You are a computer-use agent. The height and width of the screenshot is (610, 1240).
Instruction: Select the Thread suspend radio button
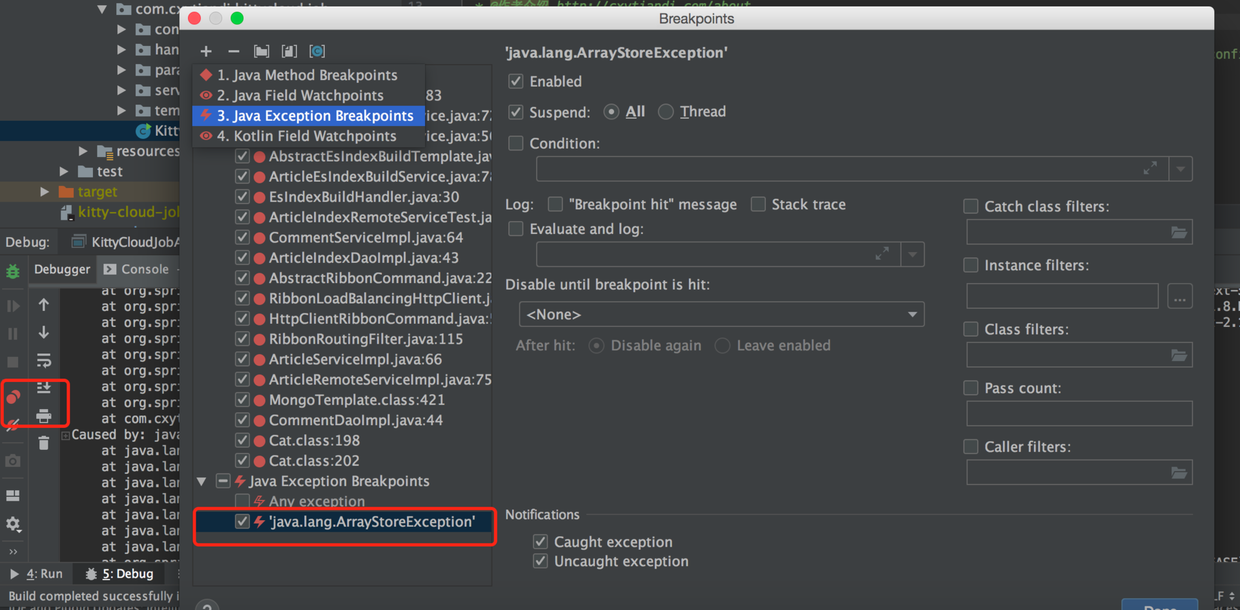666,112
